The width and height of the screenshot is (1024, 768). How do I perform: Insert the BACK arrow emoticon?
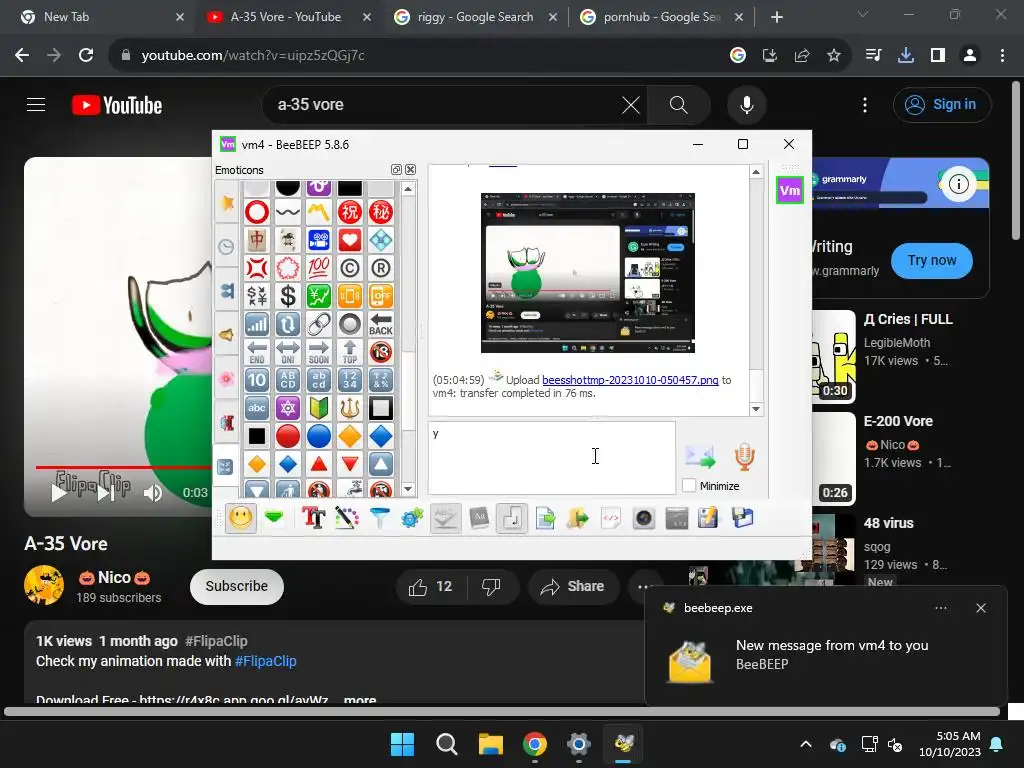[381, 324]
